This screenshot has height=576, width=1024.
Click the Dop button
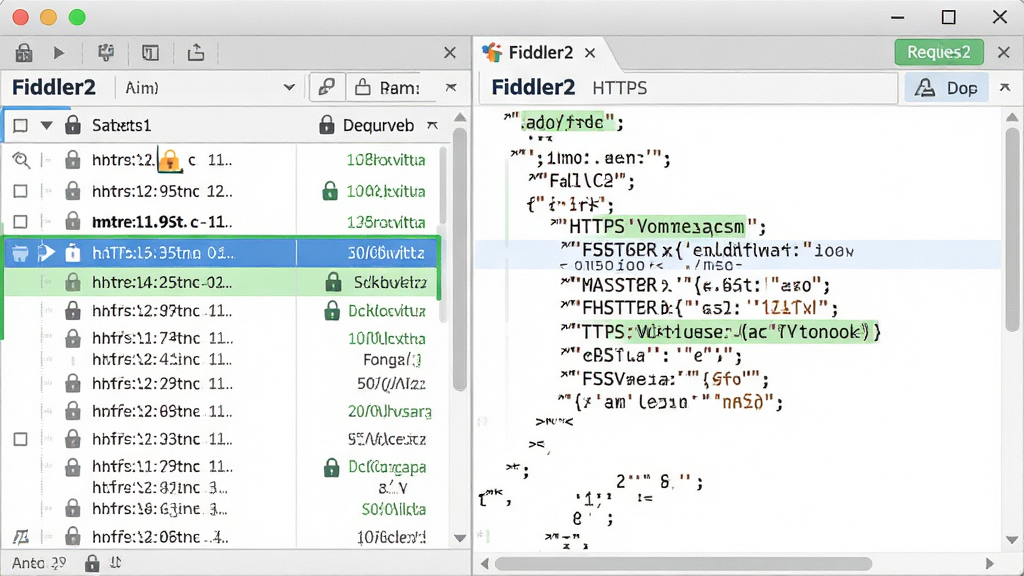(x=947, y=88)
